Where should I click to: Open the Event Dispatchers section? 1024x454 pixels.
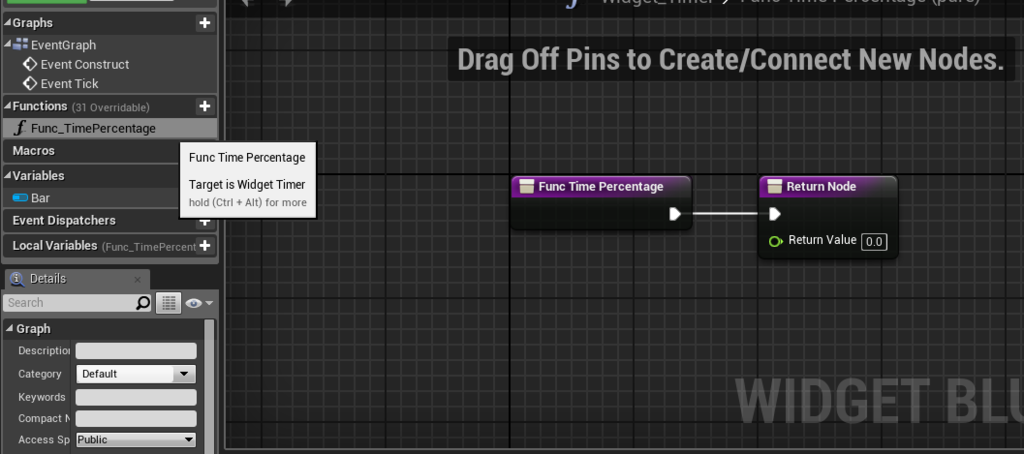(63, 220)
